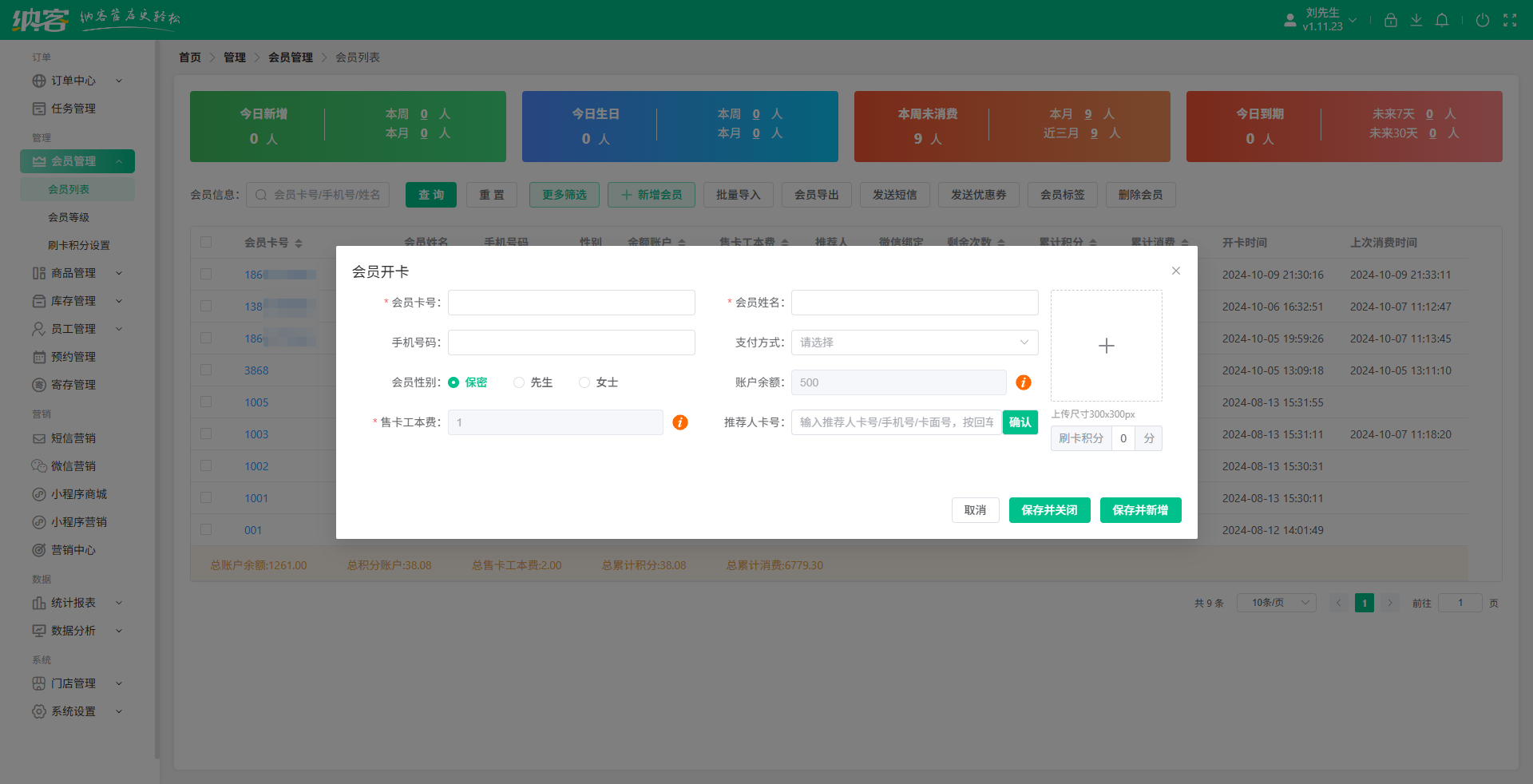Click info icon beside account balance
Viewport: 1533px width, 784px height.
click(1023, 382)
